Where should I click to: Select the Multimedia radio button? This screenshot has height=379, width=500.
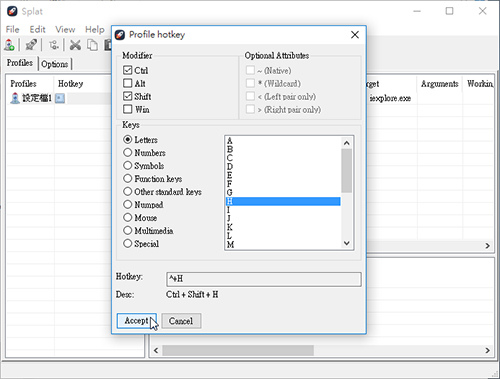click(128, 230)
